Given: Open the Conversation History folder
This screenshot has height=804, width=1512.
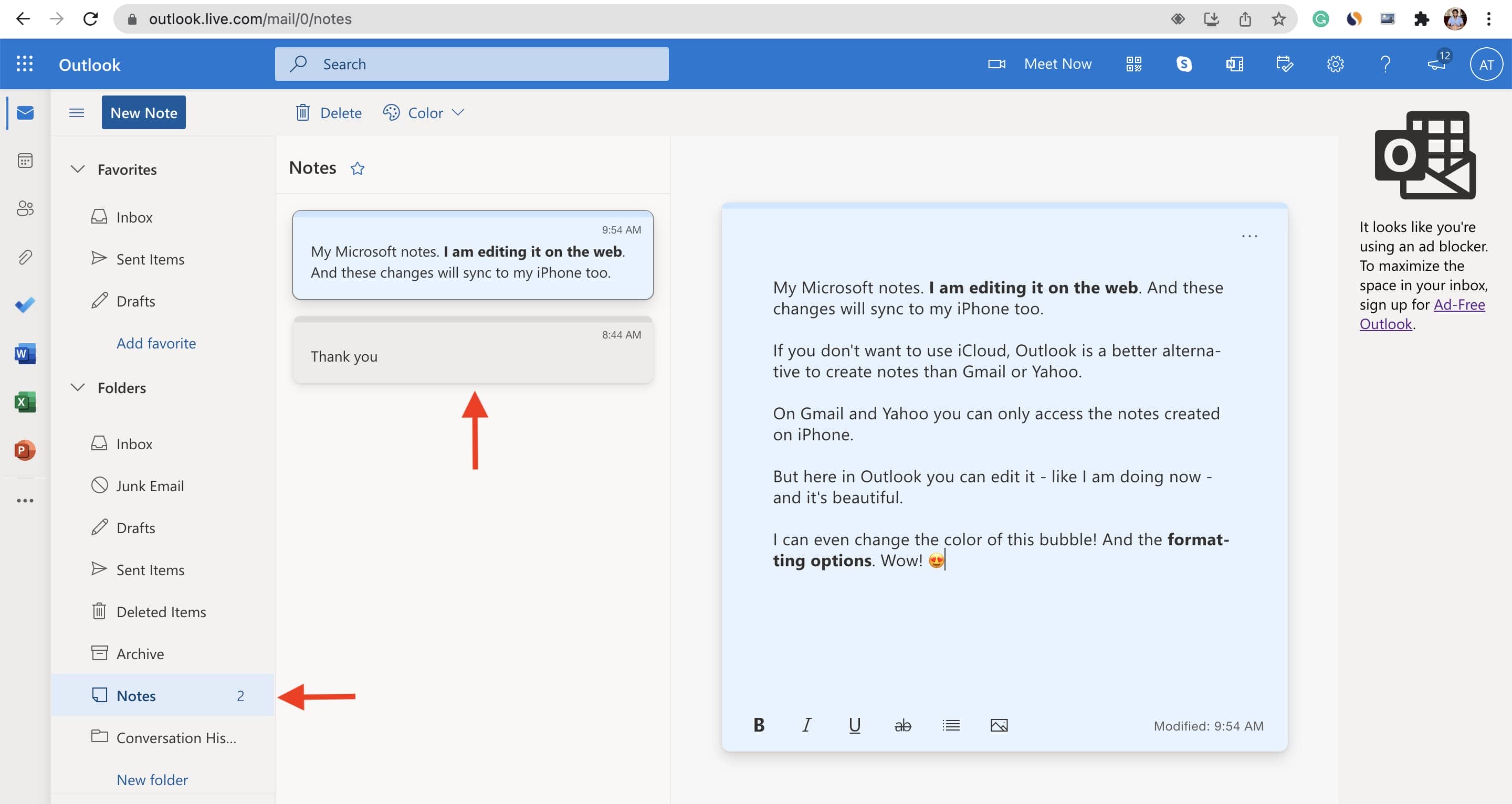Looking at the screenshot, I should click(x=163, y=737).
